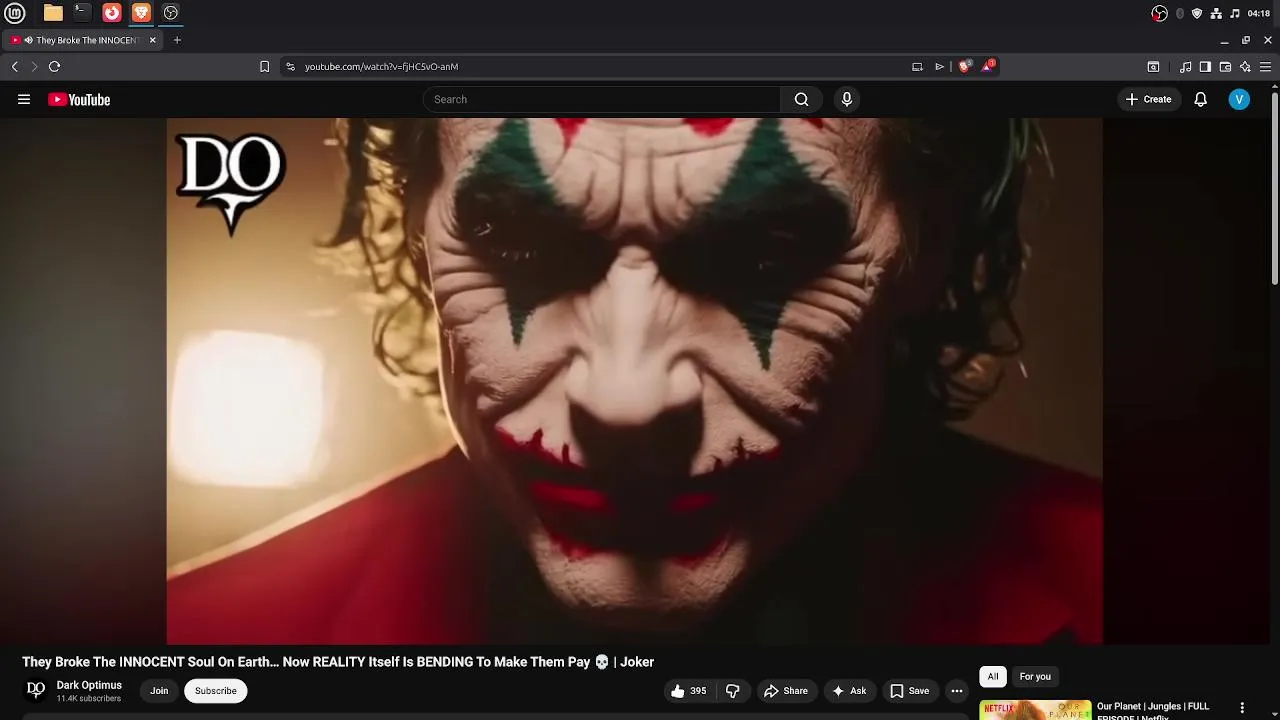Screen dimensions: 1280x720
Task: Click the tab search icon in toolbar
Action: [x=1153, y=66]
